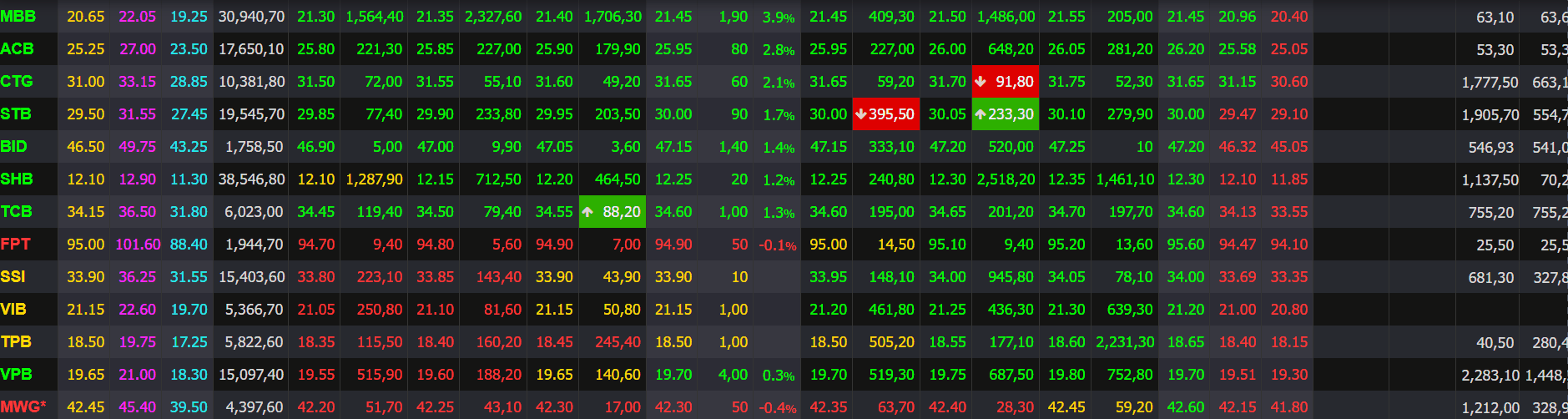Click ACB ask volume 648,20
Image resolution: width=1568 pixels, height=419 pixels.
[1011, 49]
